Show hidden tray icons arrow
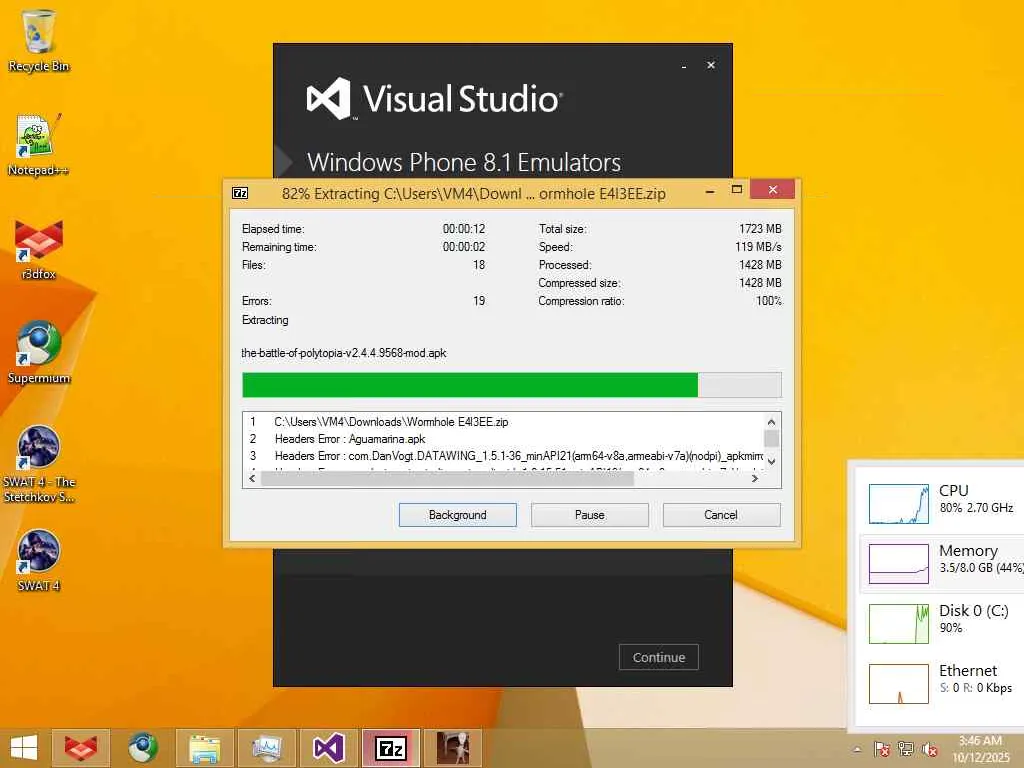Image resolution: width=1024 pixels, height=768 pixels. click(857, 749)
